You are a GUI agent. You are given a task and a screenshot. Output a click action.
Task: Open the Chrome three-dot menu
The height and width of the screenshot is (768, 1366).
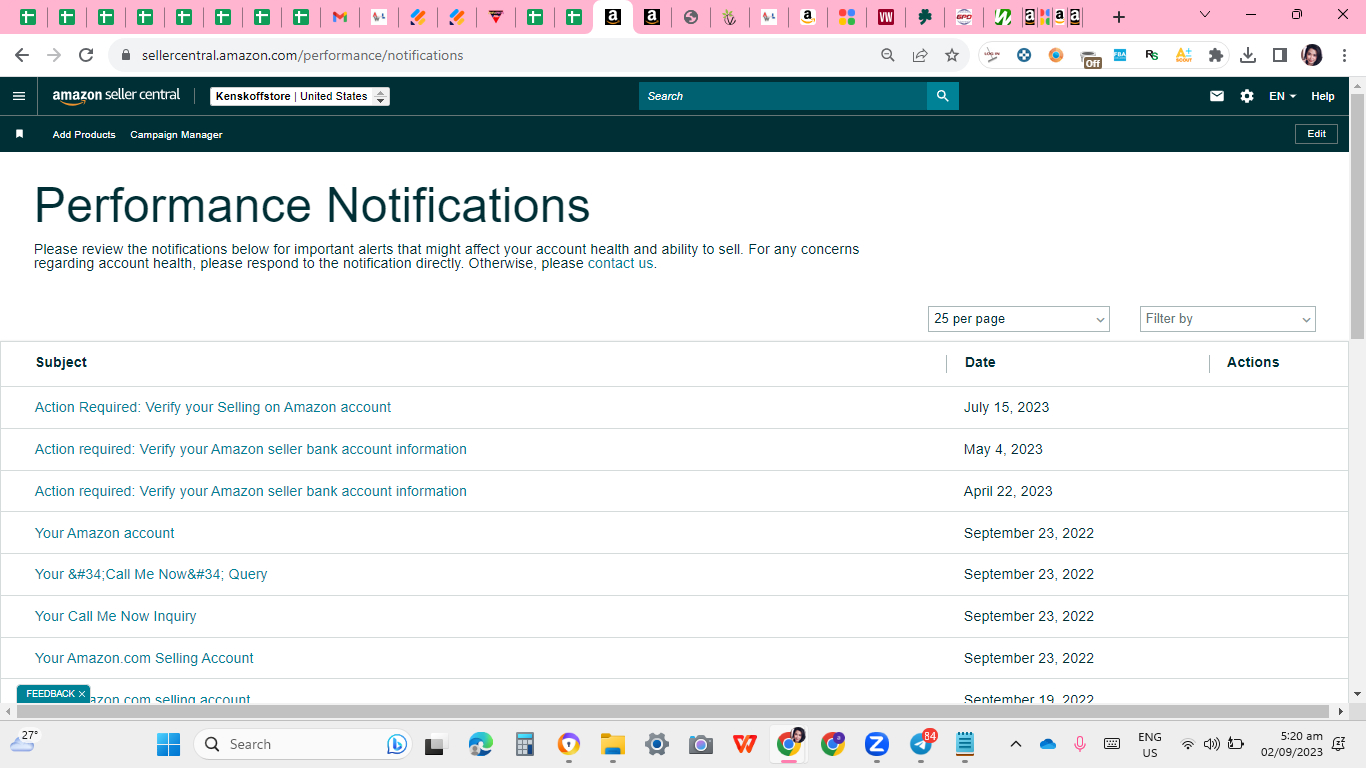[x=1344, y=55]
